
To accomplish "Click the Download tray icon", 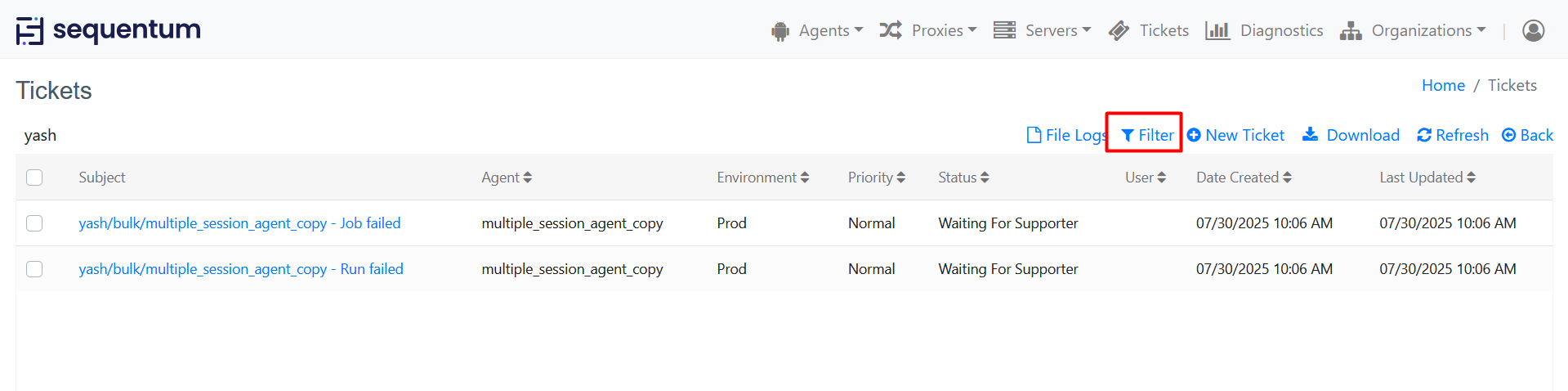I will click(1310, 134).
